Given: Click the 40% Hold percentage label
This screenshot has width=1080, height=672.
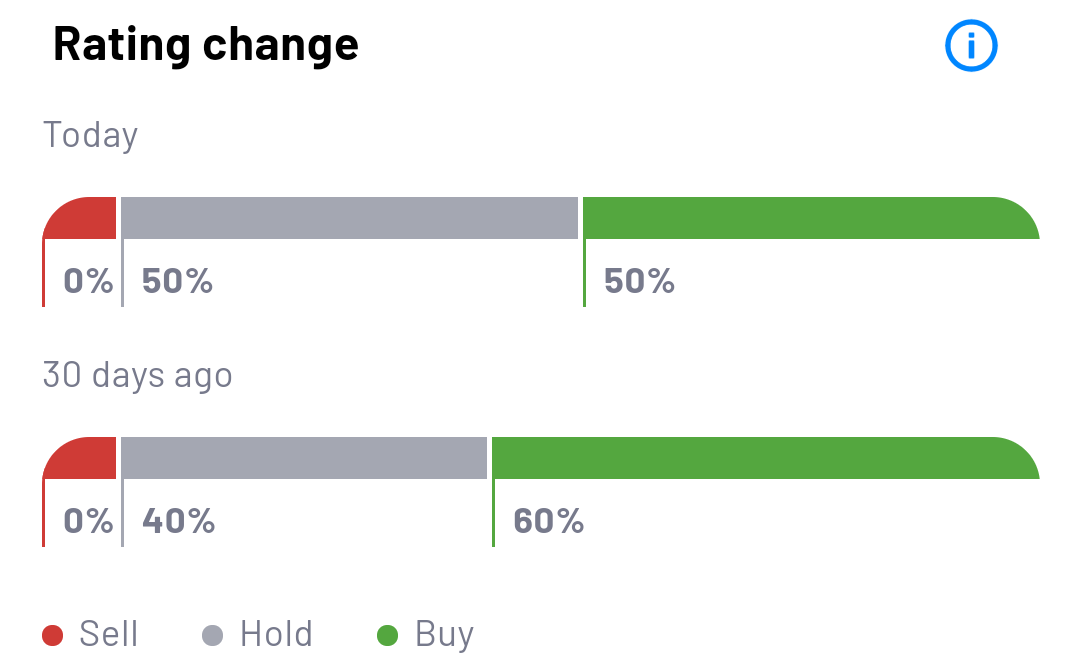Looking at the screenshot, I should [178, 521].
